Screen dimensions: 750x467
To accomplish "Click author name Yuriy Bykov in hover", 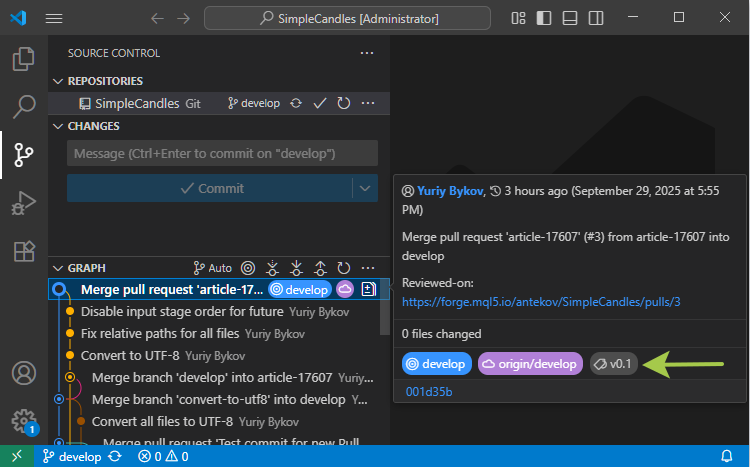I will click(450, 191).
